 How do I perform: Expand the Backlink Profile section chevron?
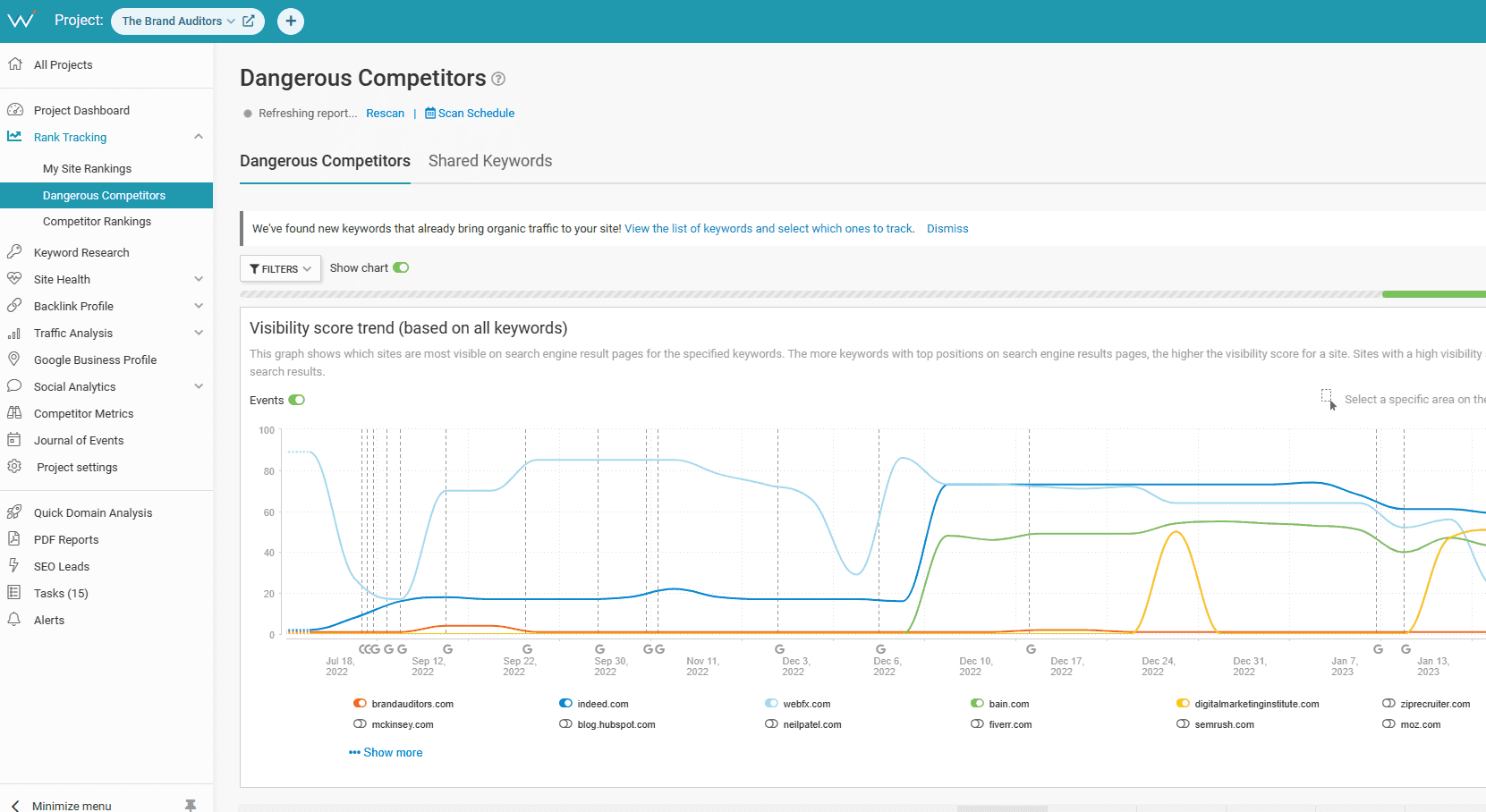[x=199, y=306]
